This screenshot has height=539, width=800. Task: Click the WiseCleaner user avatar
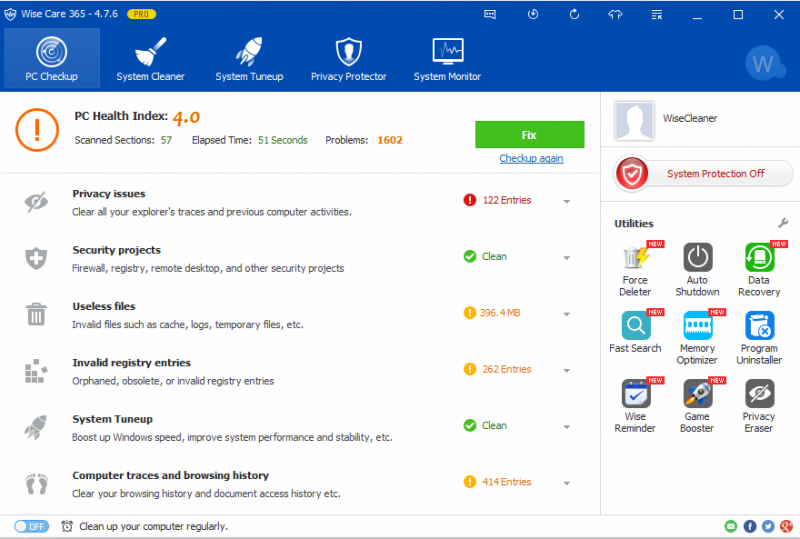[x=634, y=120]
